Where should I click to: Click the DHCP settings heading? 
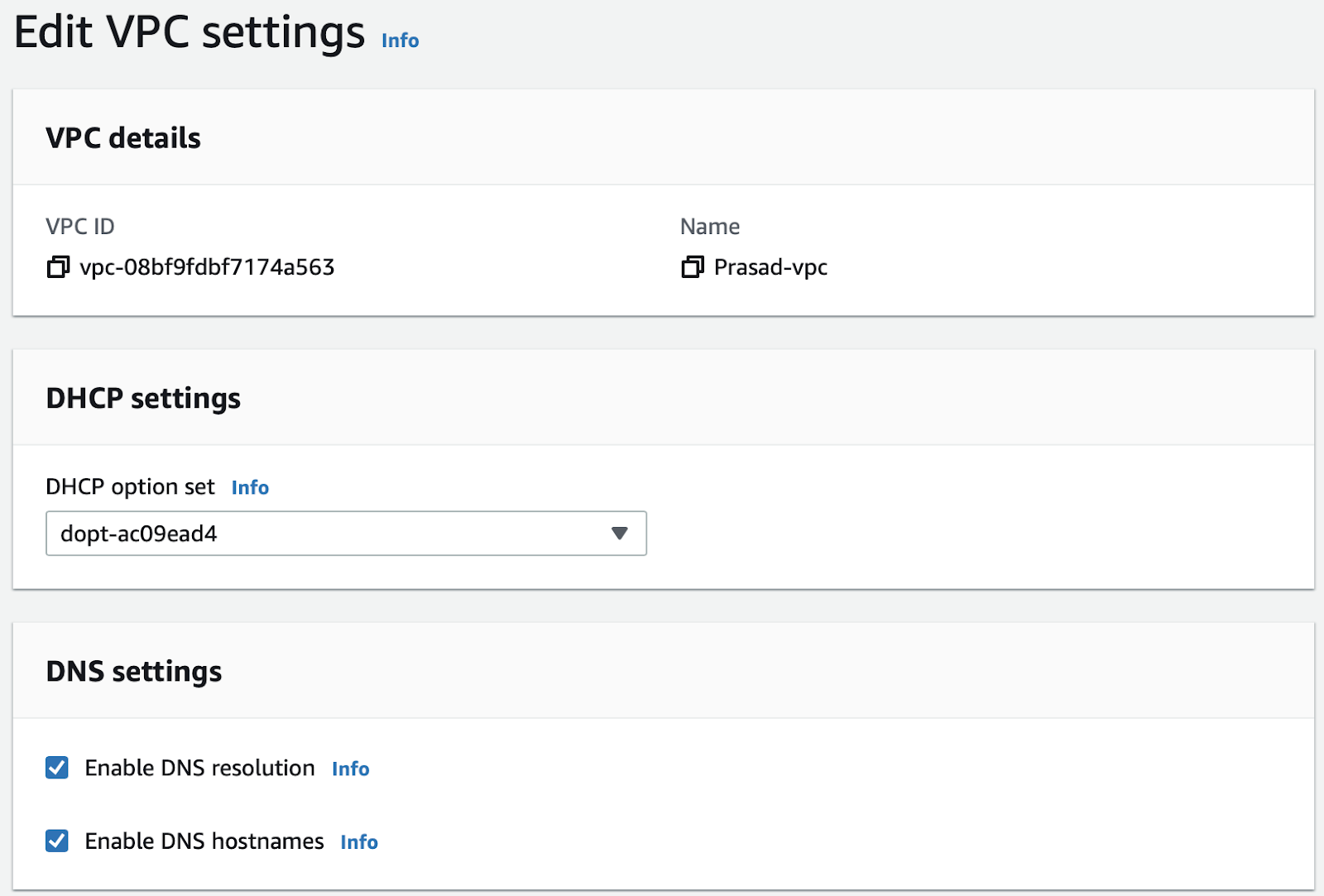coord(143,398)
